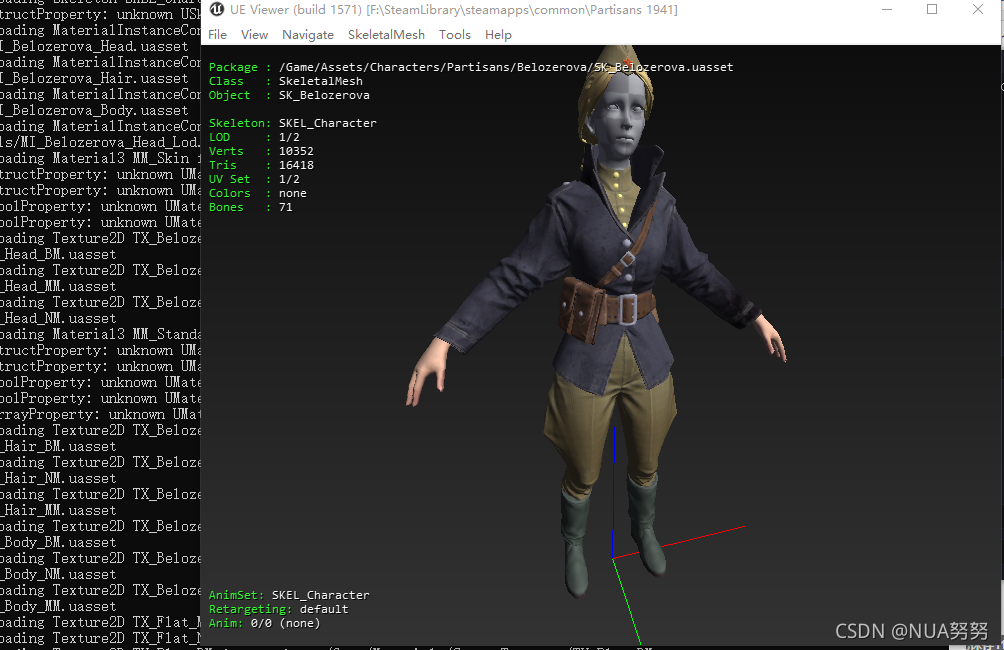Click the red X axis line
This screenshot has width=1004, height=650.
click(x=679, y=542)
